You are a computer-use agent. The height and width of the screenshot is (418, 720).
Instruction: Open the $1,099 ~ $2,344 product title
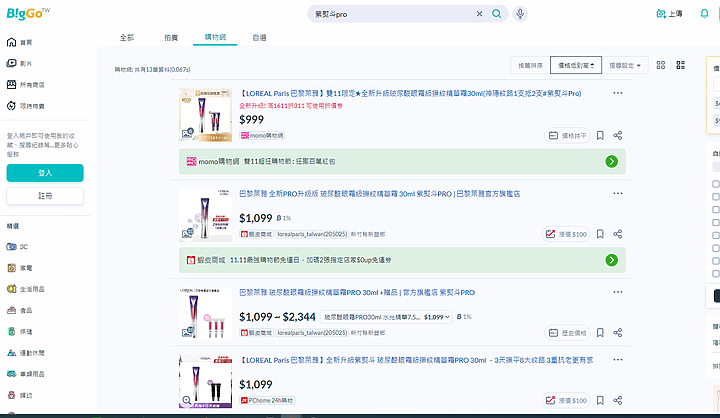[357, 293]
